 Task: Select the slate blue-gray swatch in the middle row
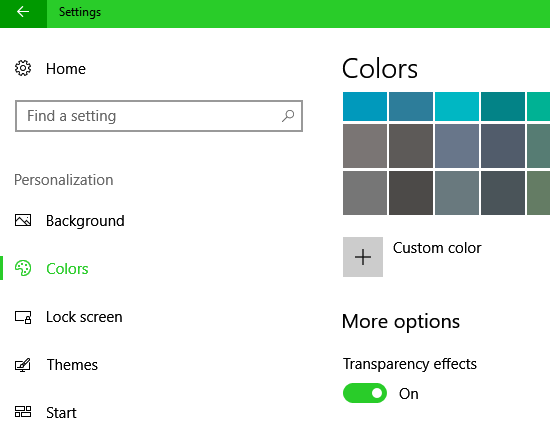(x=457, y=146)
